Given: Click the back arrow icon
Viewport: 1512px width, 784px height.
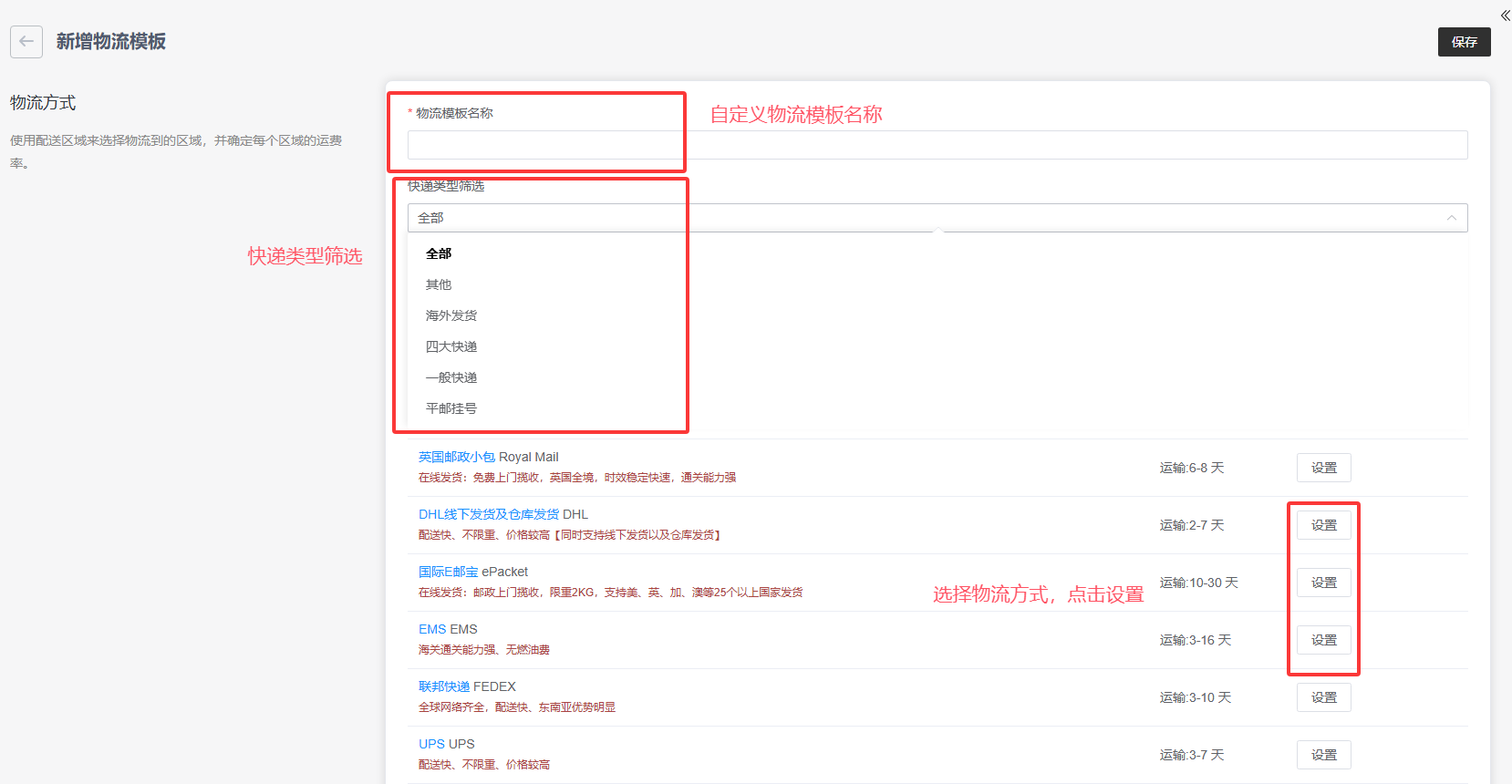Looking at the screenshot, I should point(26,42).
